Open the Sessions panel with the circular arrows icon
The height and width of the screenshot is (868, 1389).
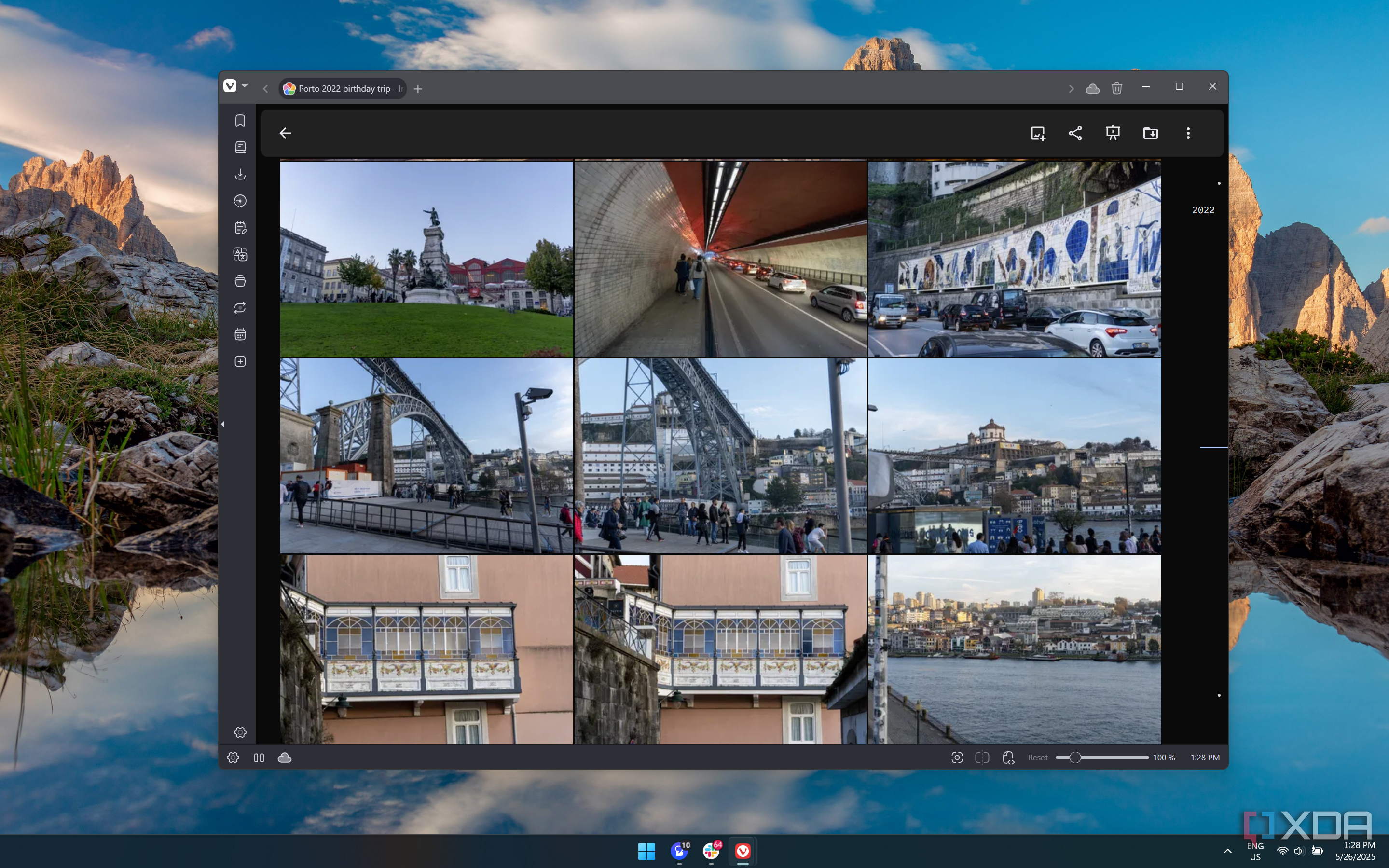pos(240,308)
